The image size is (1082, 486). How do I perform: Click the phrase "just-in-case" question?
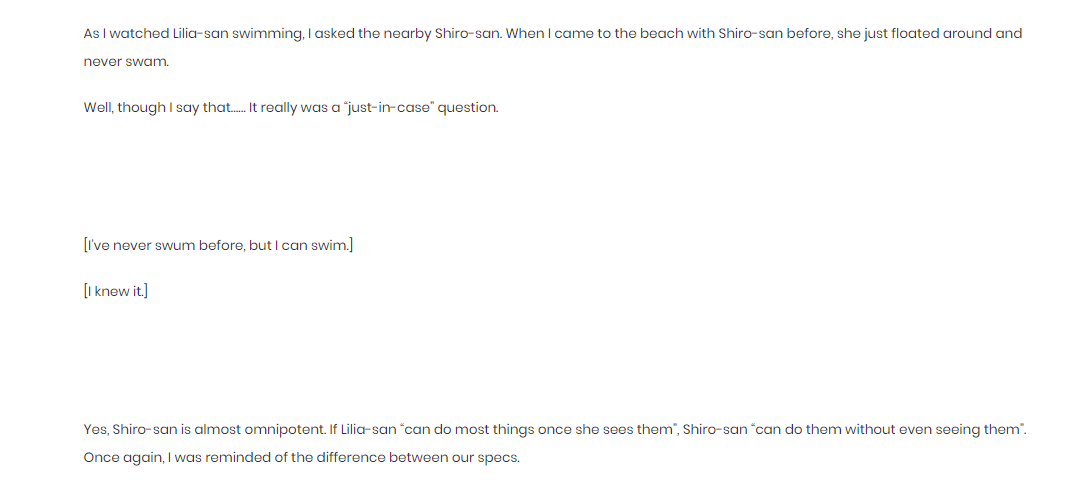pos(420,108)
